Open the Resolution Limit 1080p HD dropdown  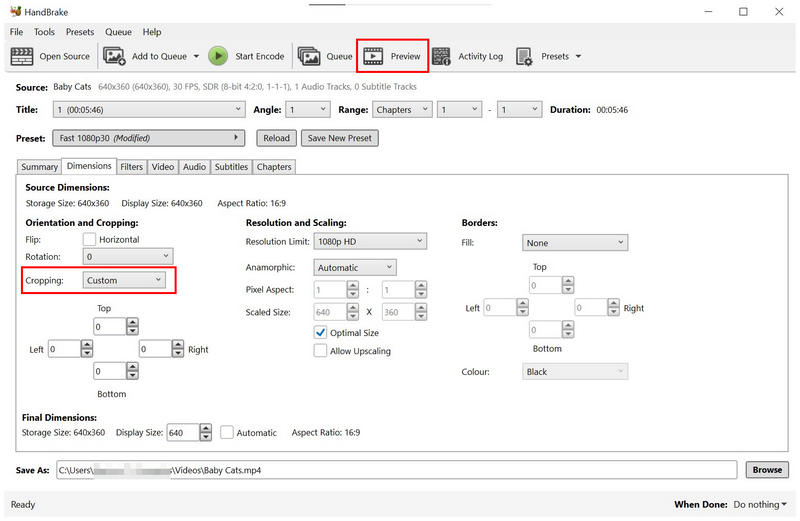[x=370, y=241]
